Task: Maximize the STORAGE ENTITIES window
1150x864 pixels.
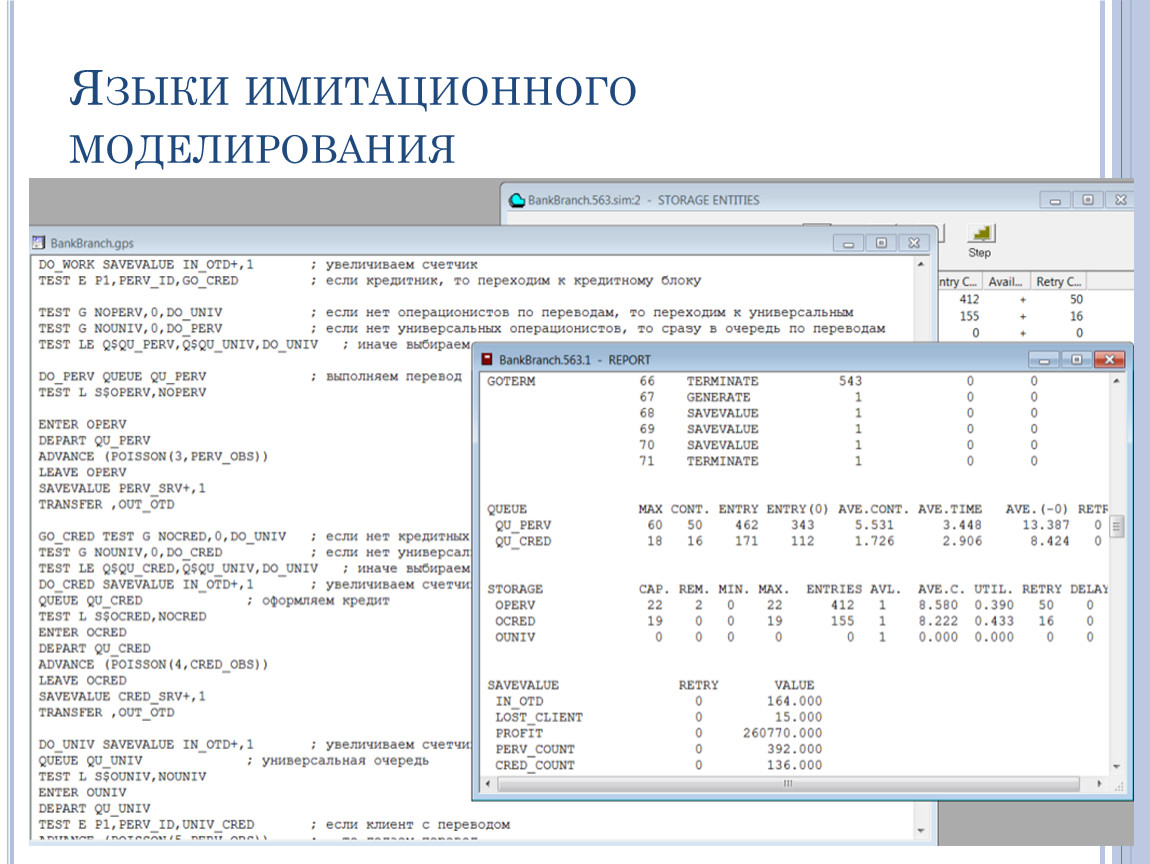Action: (x=1088, y=199)
